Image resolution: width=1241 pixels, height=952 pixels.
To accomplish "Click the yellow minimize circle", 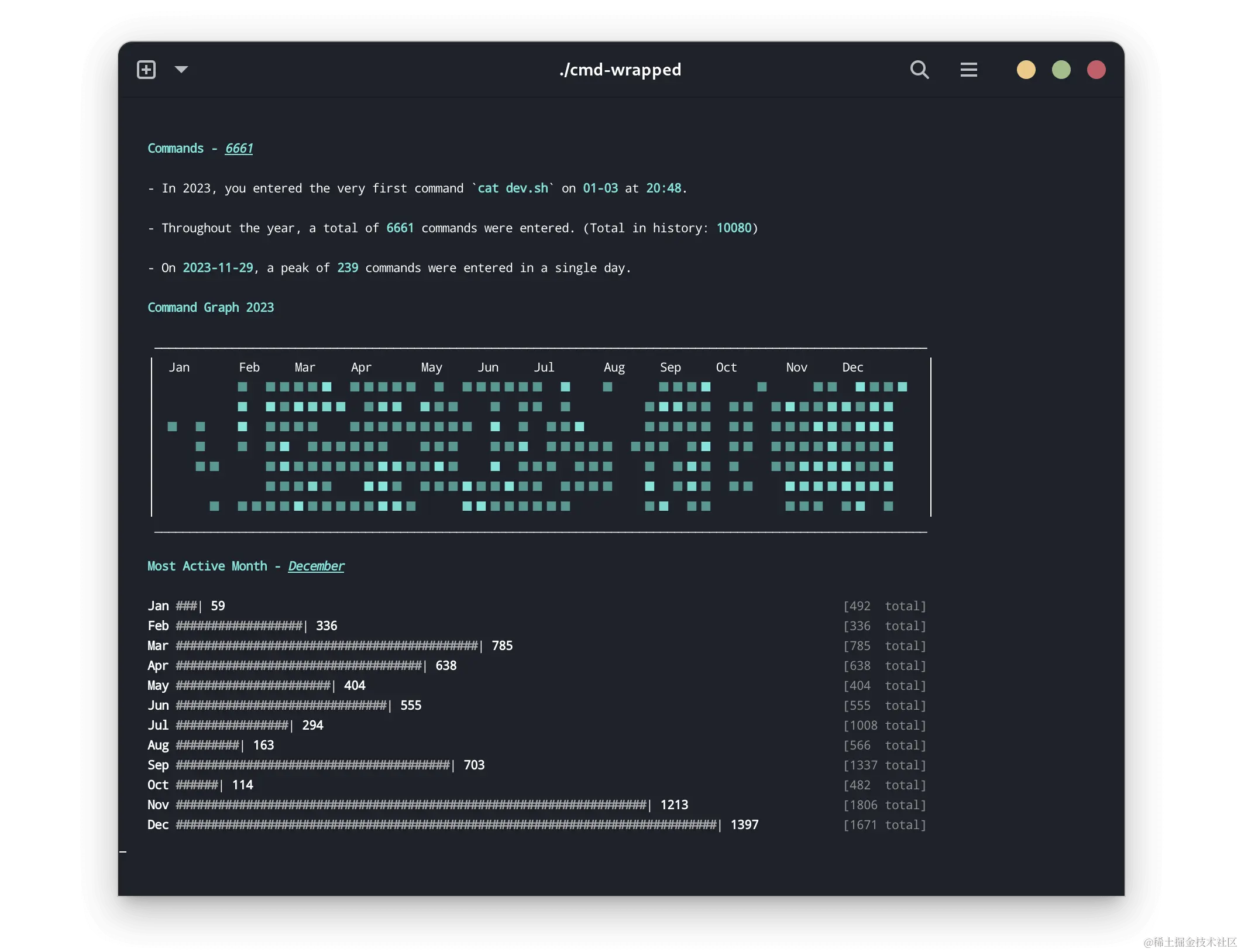I will [1026, 70].
